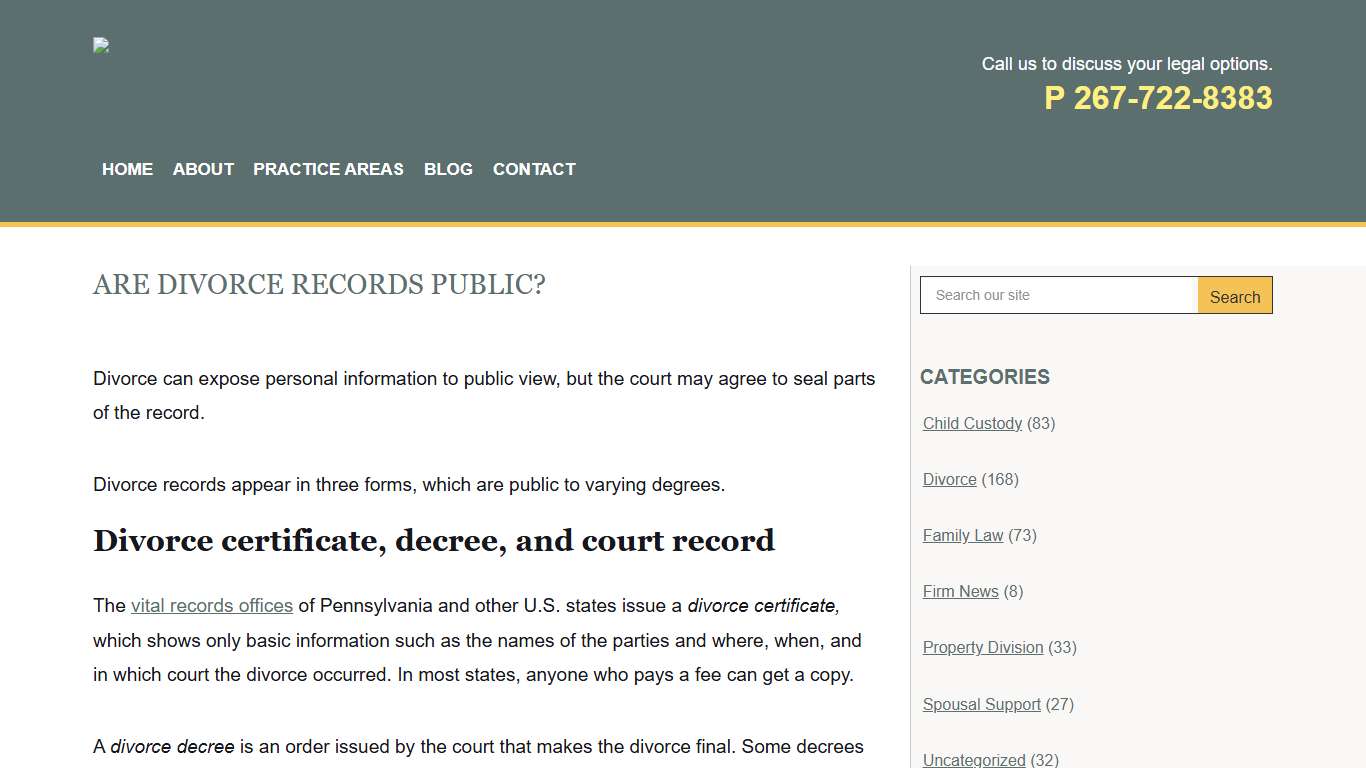Open the Child Custody category
This screenshot has height=768, width=1366.
point(972,423)
